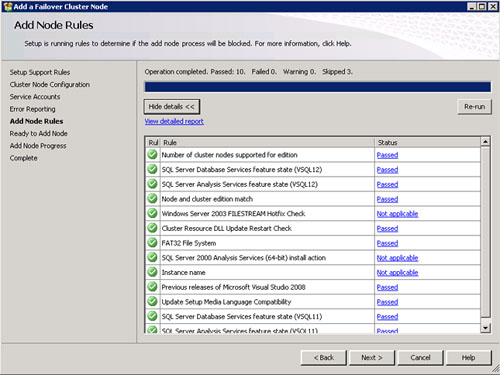The height and width of the screenshot is (375, 500).
Task: Go back with the Back button
Action: [324, 358]
